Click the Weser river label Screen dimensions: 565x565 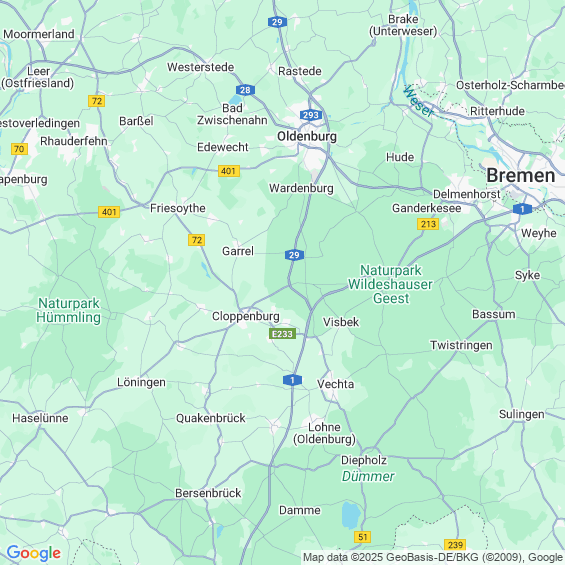(x=419, y=101)
